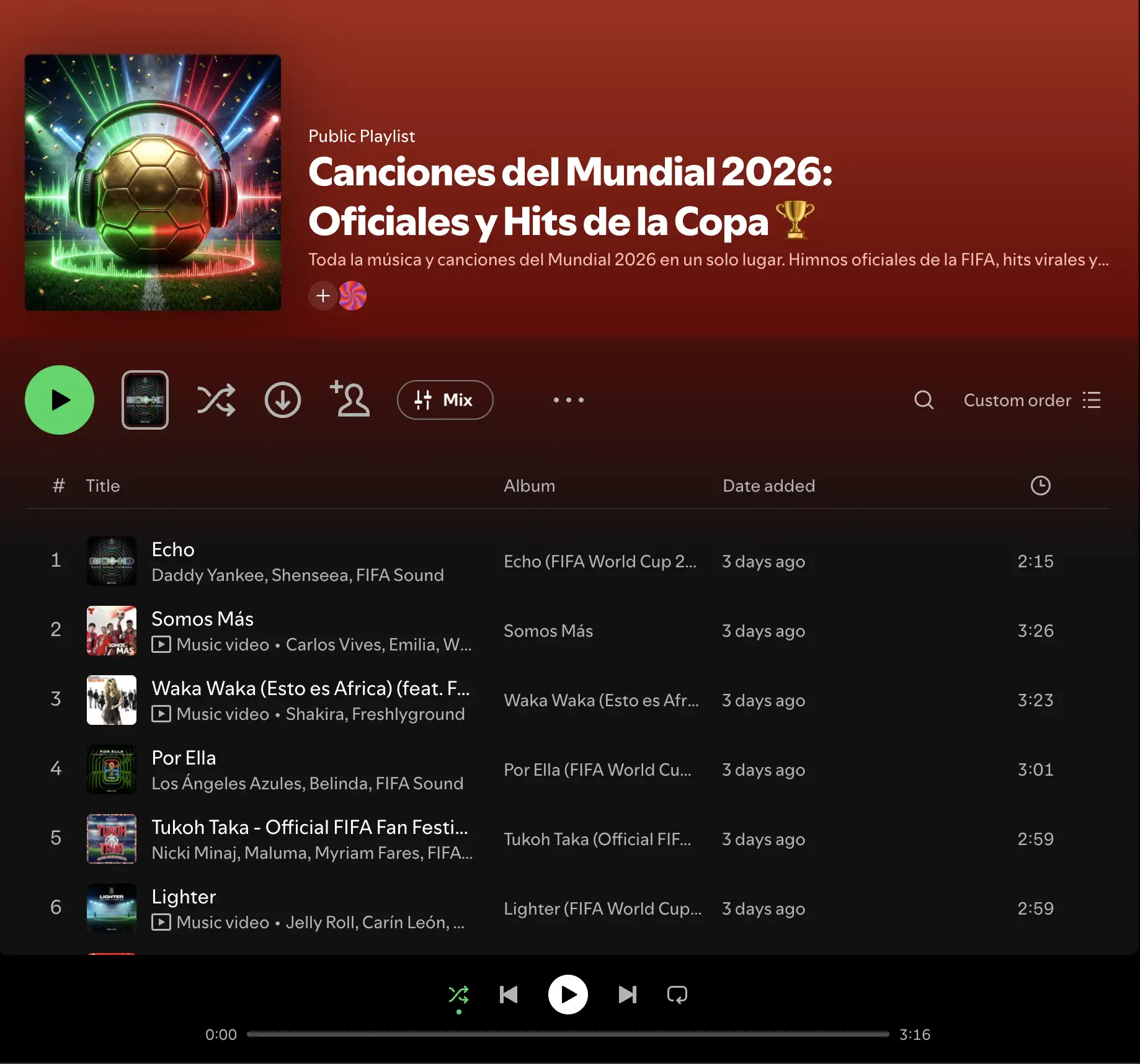
Task: Open the Echo (FIFA World Cup 2... album
Action: [x=600, y=561]
